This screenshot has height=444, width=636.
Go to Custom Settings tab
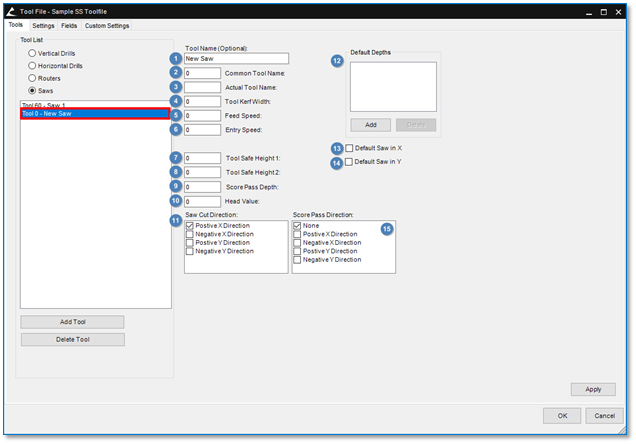coord(107,26)
